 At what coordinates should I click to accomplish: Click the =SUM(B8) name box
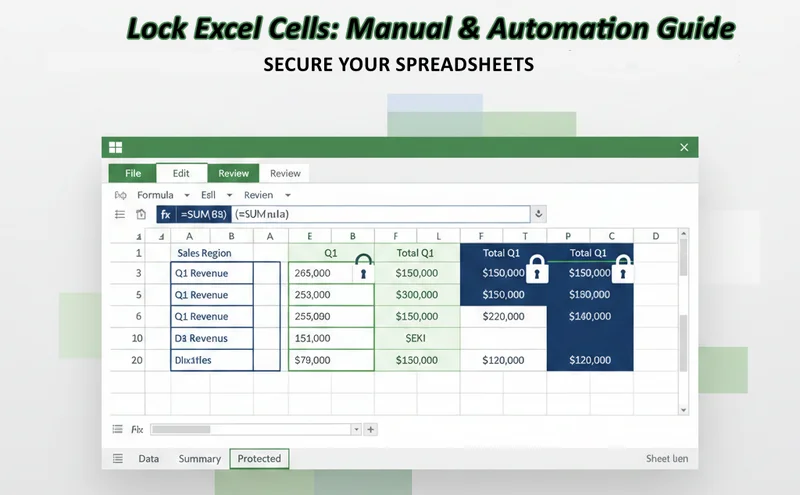[x=204, y=214]
